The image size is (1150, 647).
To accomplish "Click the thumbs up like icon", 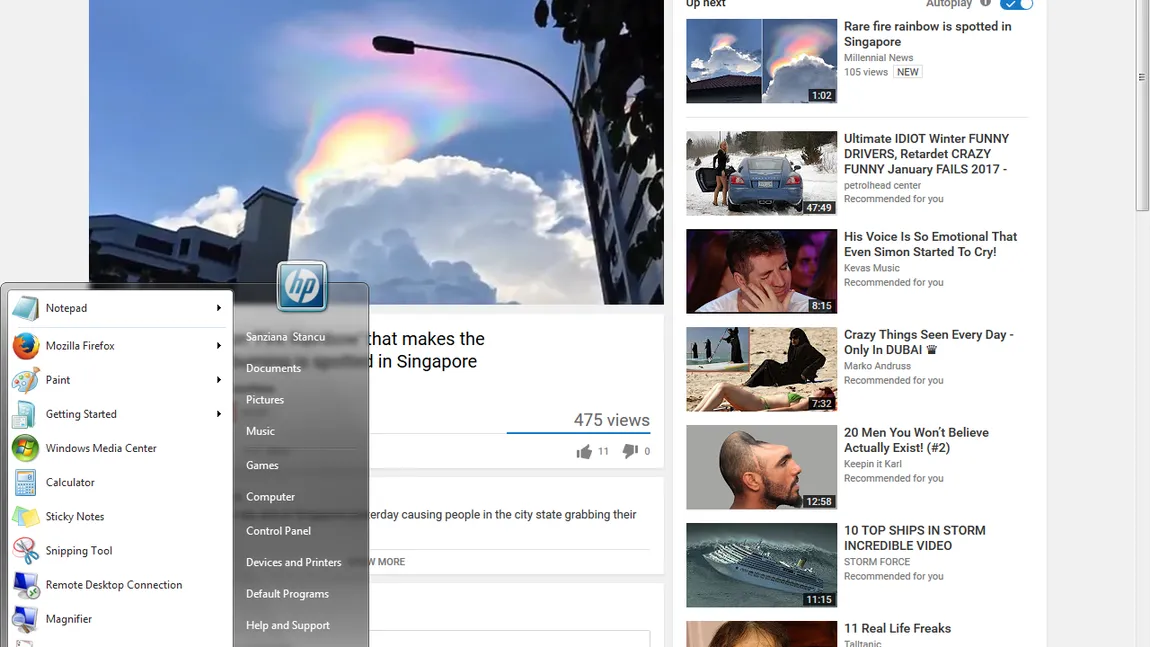I will tap(584, 452).
